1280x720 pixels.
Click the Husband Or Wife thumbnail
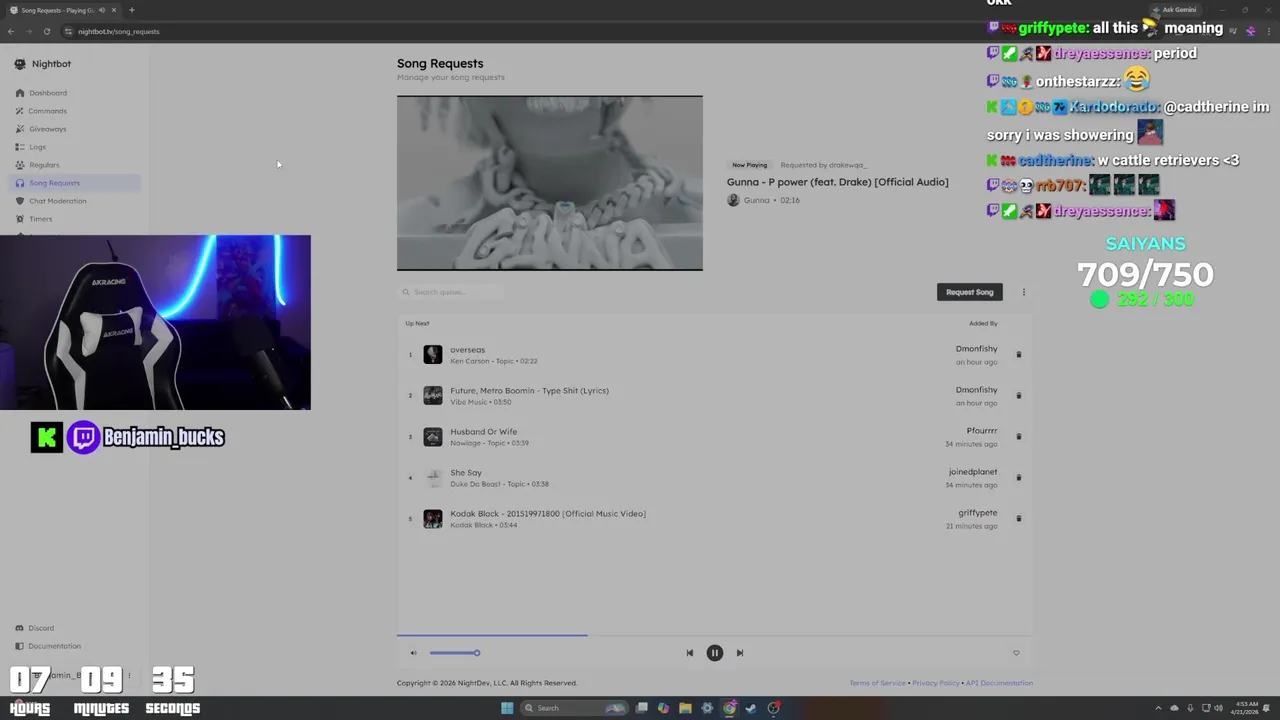(433, 436)
